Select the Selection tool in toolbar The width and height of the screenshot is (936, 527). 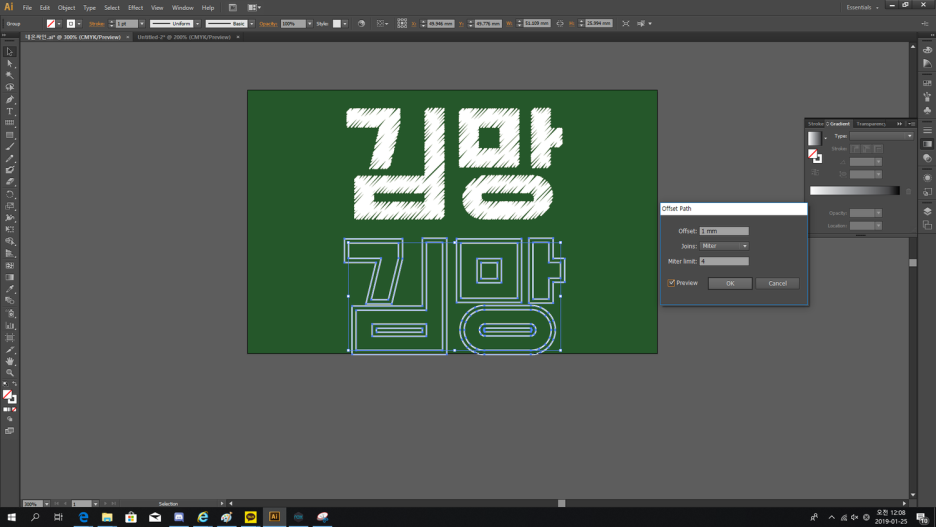(x=10, y=52)
